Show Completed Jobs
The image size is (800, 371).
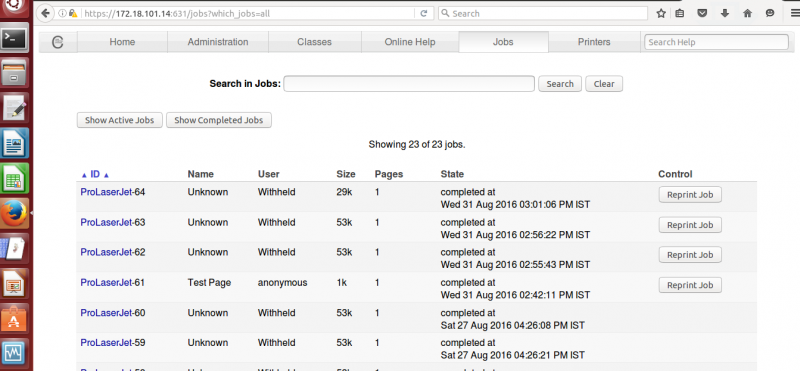pos(218,120)
